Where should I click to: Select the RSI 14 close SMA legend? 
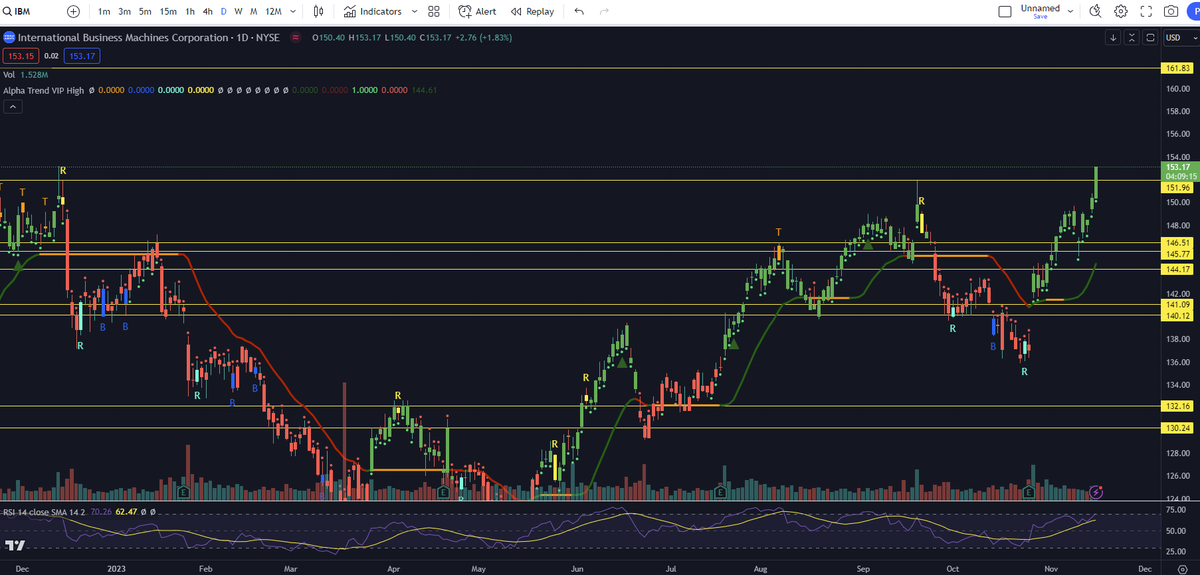pos(44,511)
